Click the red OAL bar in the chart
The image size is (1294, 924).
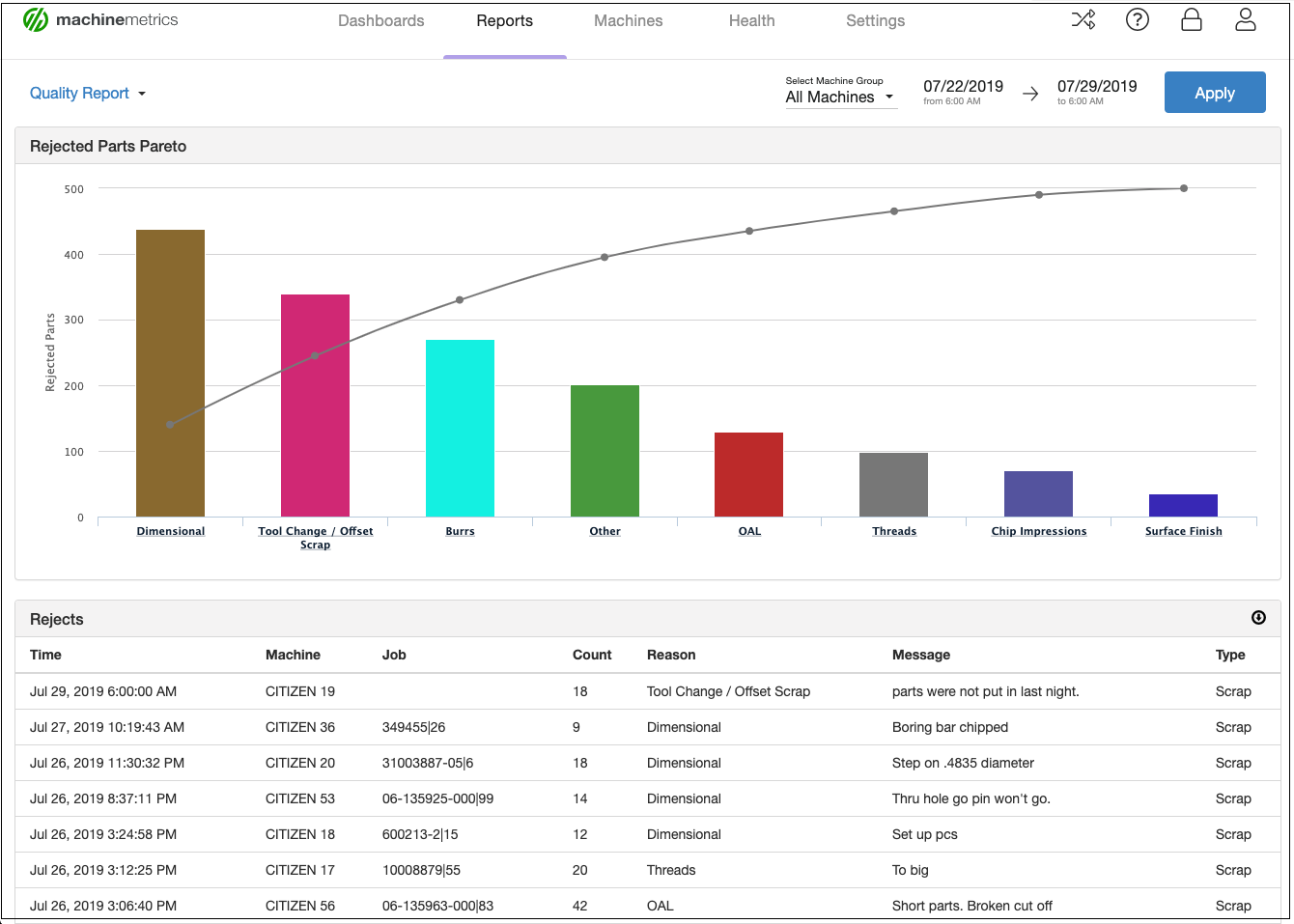pos(749,473)
